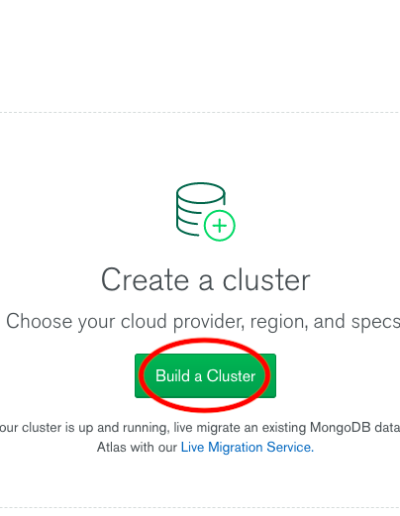This screenshot has width=400, height=516.
Task: Click the dashed divider below the migration text
Action: [x=200, y=508]
